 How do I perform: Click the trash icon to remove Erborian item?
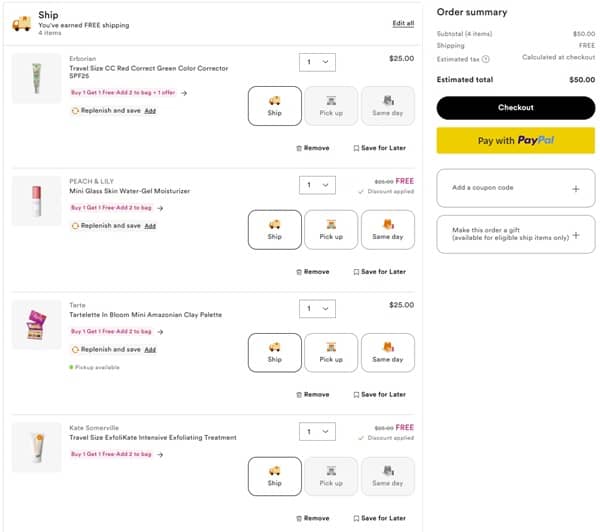pyautogui.click(x=298, y=148)
